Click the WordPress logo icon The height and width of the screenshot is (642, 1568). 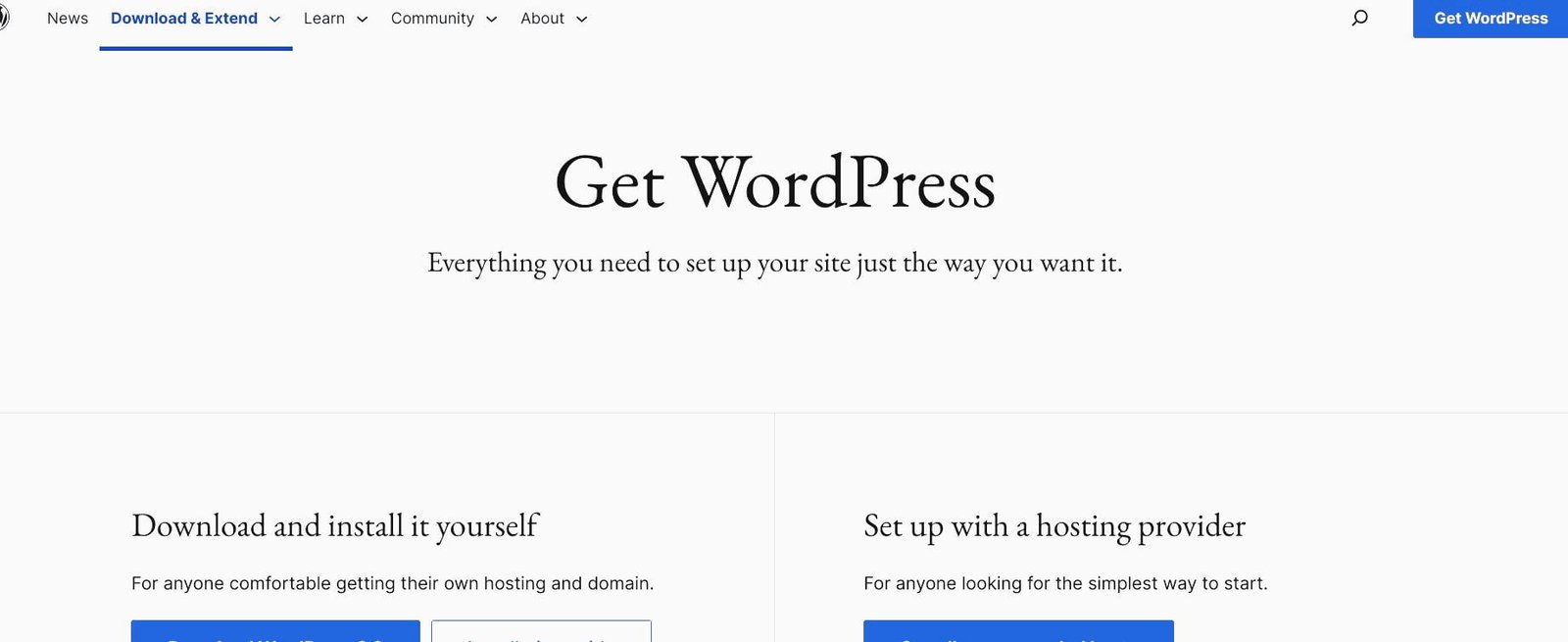click(x=3, y=18)
